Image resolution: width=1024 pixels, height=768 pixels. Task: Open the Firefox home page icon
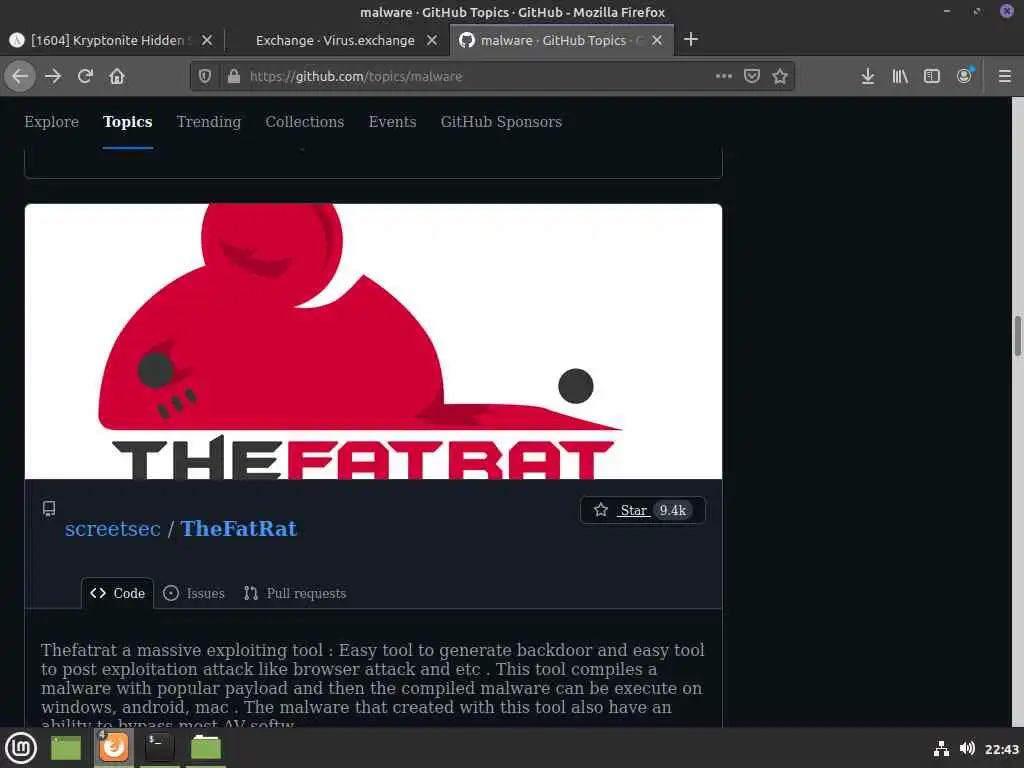(x=117, y=76)
